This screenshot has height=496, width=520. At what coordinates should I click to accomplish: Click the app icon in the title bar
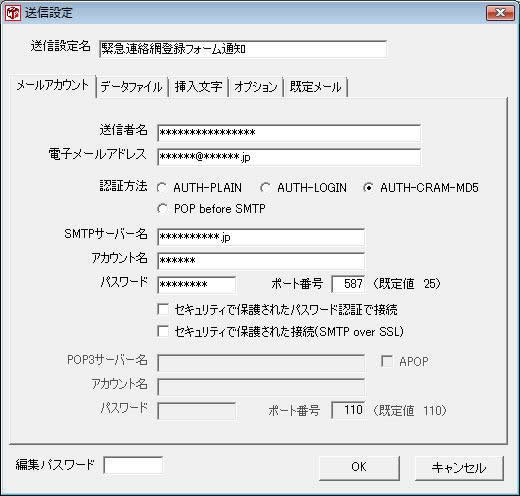(x=13, y=13)
